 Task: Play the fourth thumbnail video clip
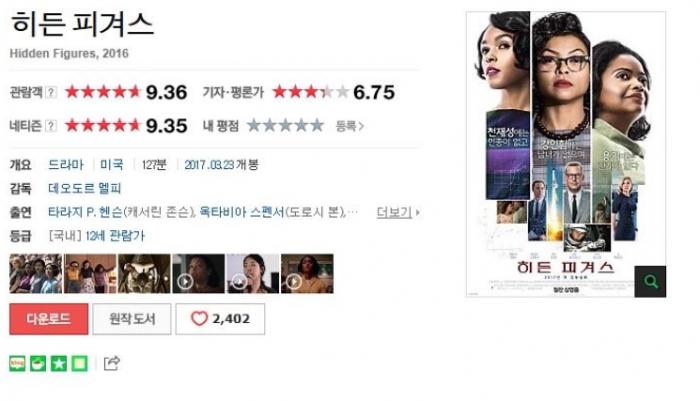pyautogui.click(x=199, y=274)
